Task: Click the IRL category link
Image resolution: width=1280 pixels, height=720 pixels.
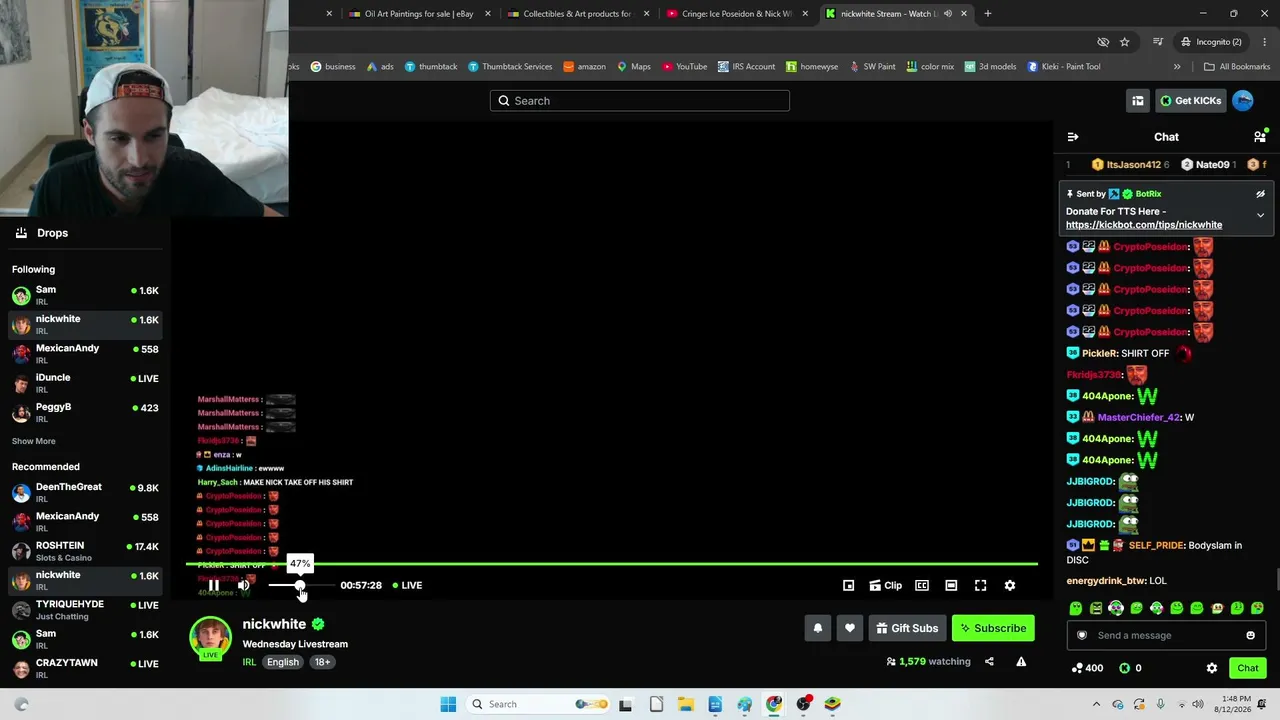Action: click(249, 662)
